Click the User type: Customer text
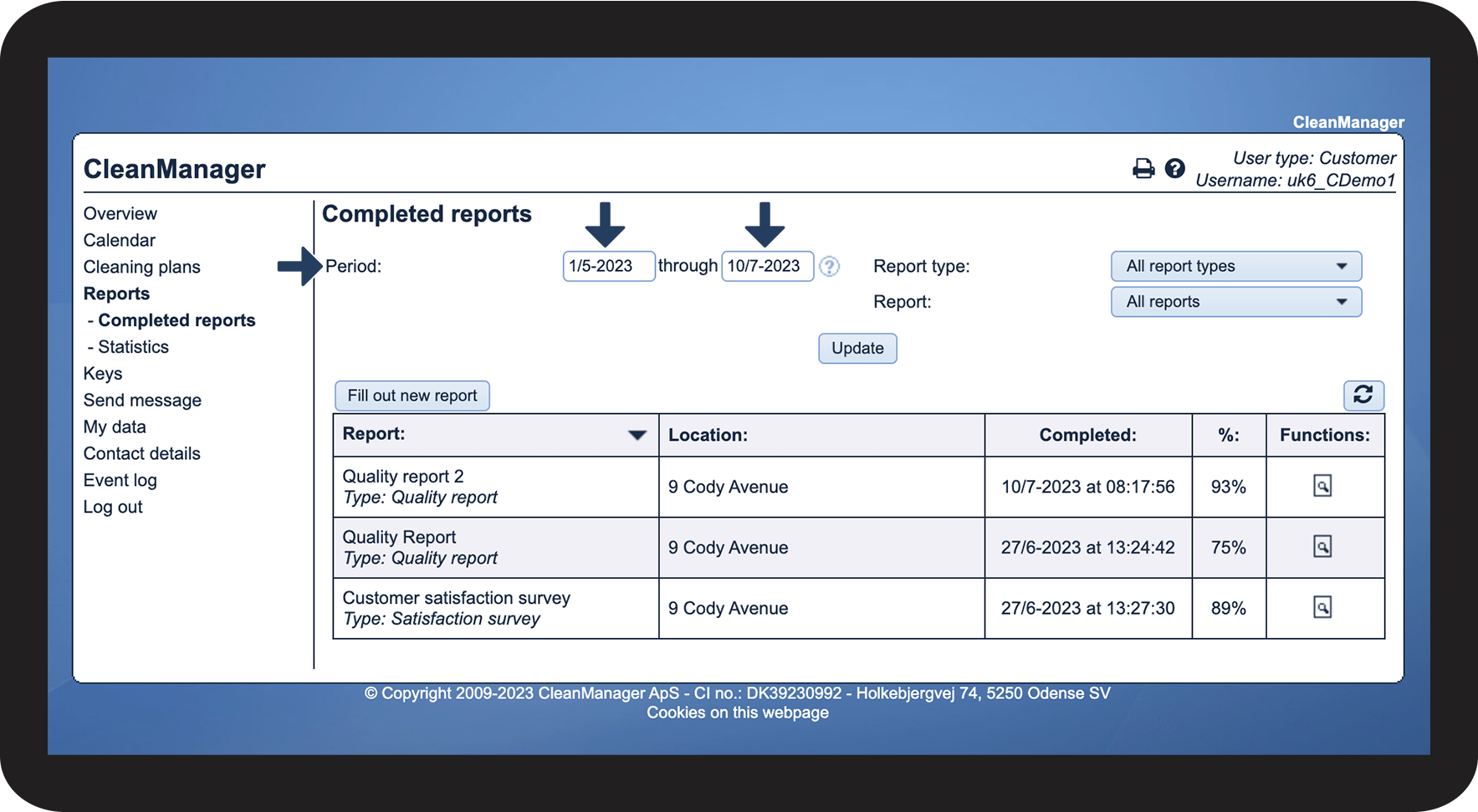The height and width of the screenshot is (812, 1478). pos(1314,158)
